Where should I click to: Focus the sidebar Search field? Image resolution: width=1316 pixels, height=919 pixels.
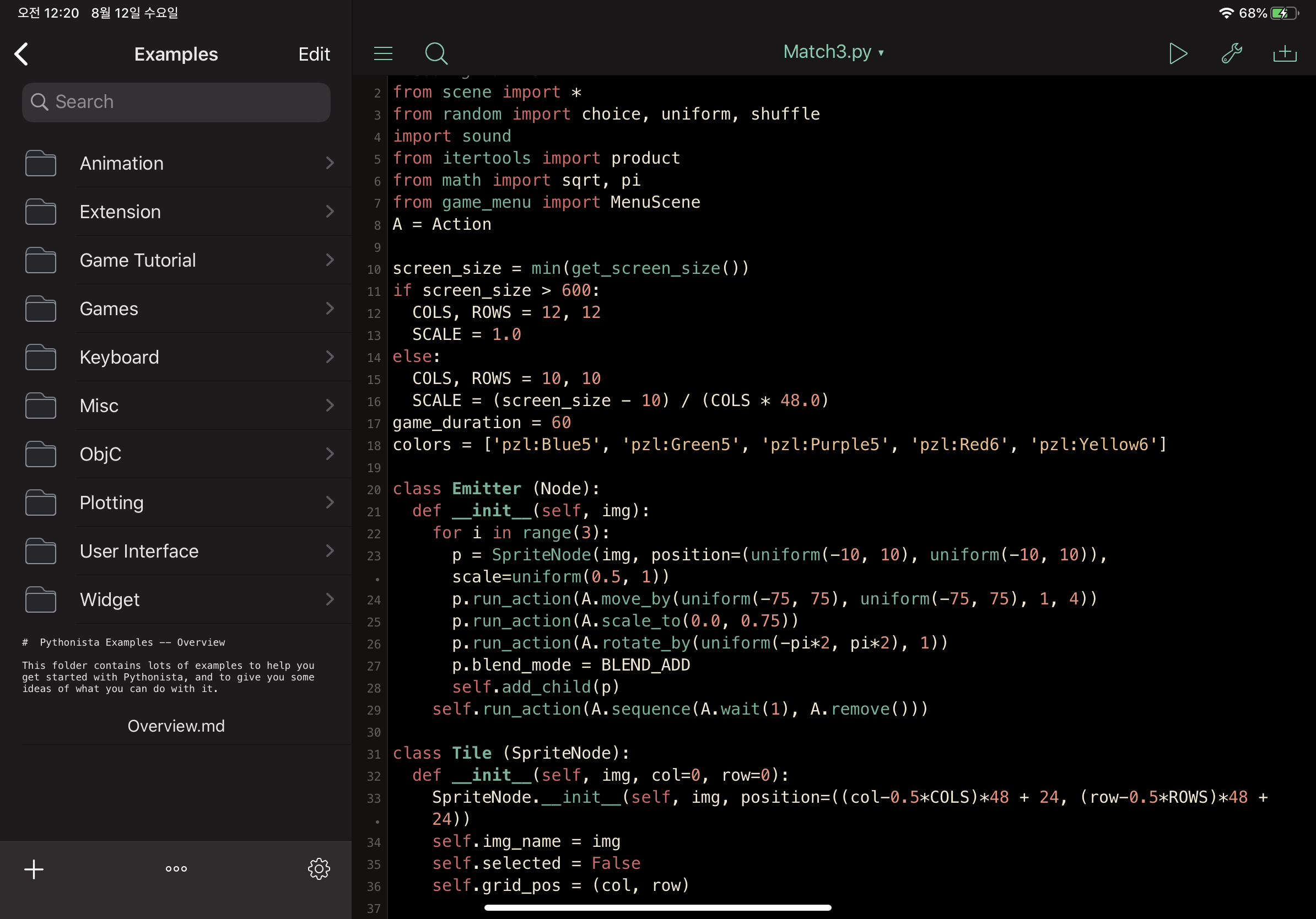point(176,102)
